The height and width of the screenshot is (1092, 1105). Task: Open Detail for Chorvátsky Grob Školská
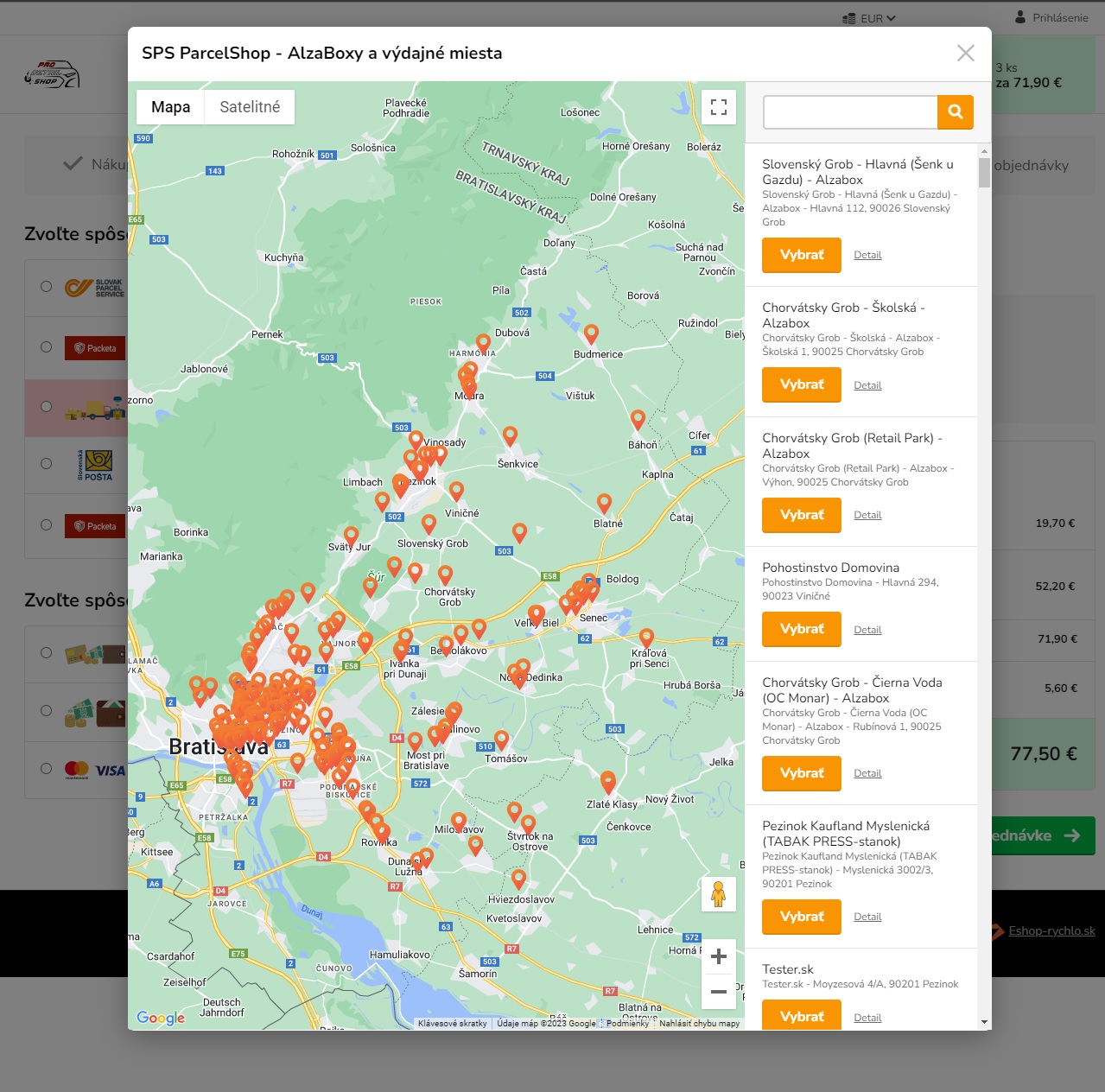coord(867,385)
